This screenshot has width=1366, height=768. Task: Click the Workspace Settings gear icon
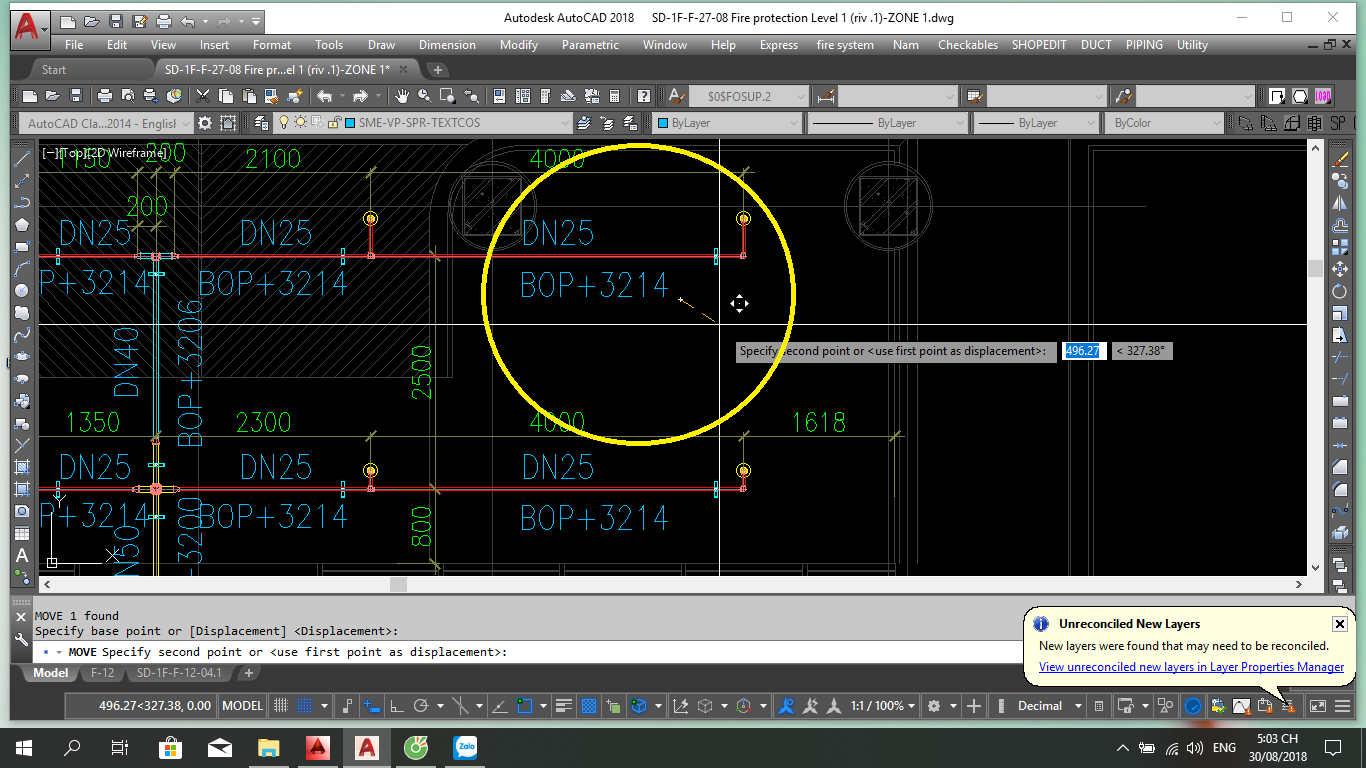click(205, 123)
